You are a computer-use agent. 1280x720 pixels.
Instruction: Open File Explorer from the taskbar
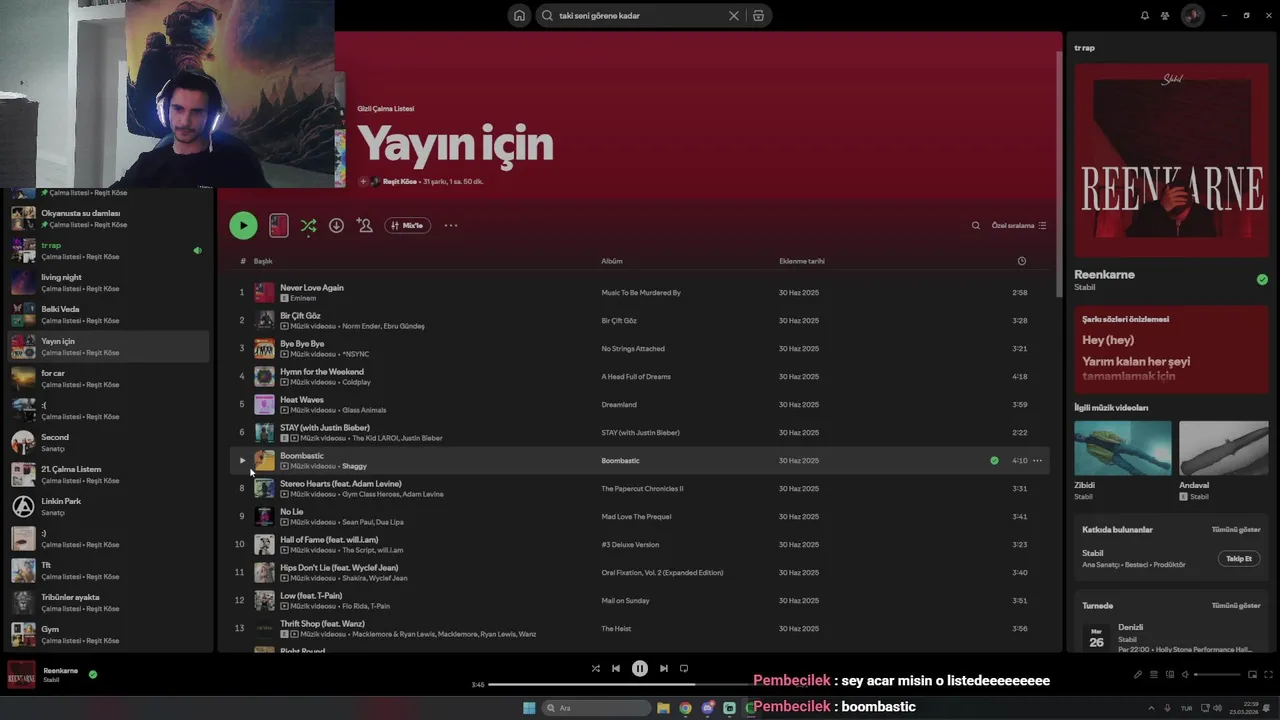tap(663, 708)
